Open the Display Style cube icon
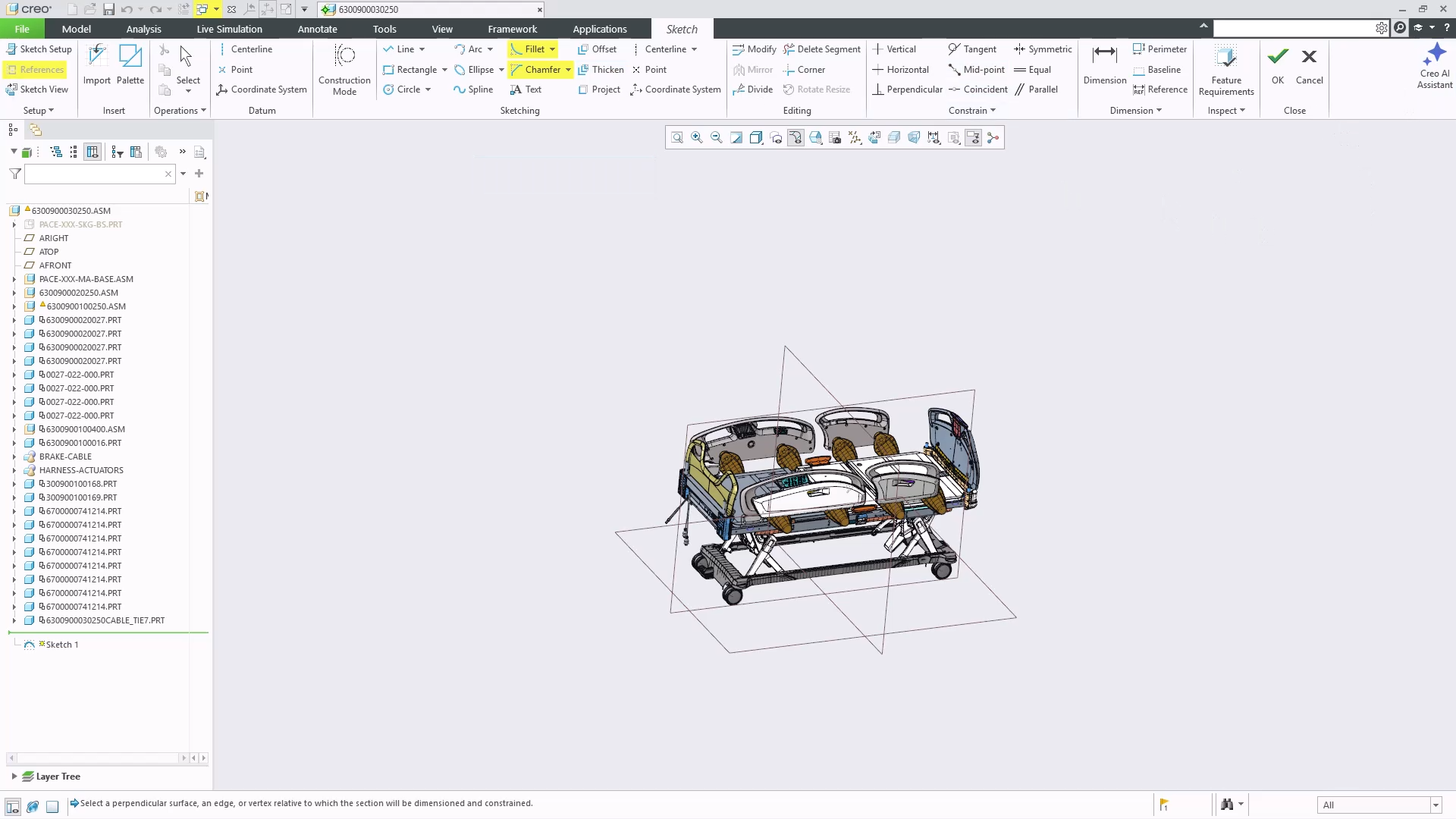The image size is (1456, 819). (x=756, y=137)
